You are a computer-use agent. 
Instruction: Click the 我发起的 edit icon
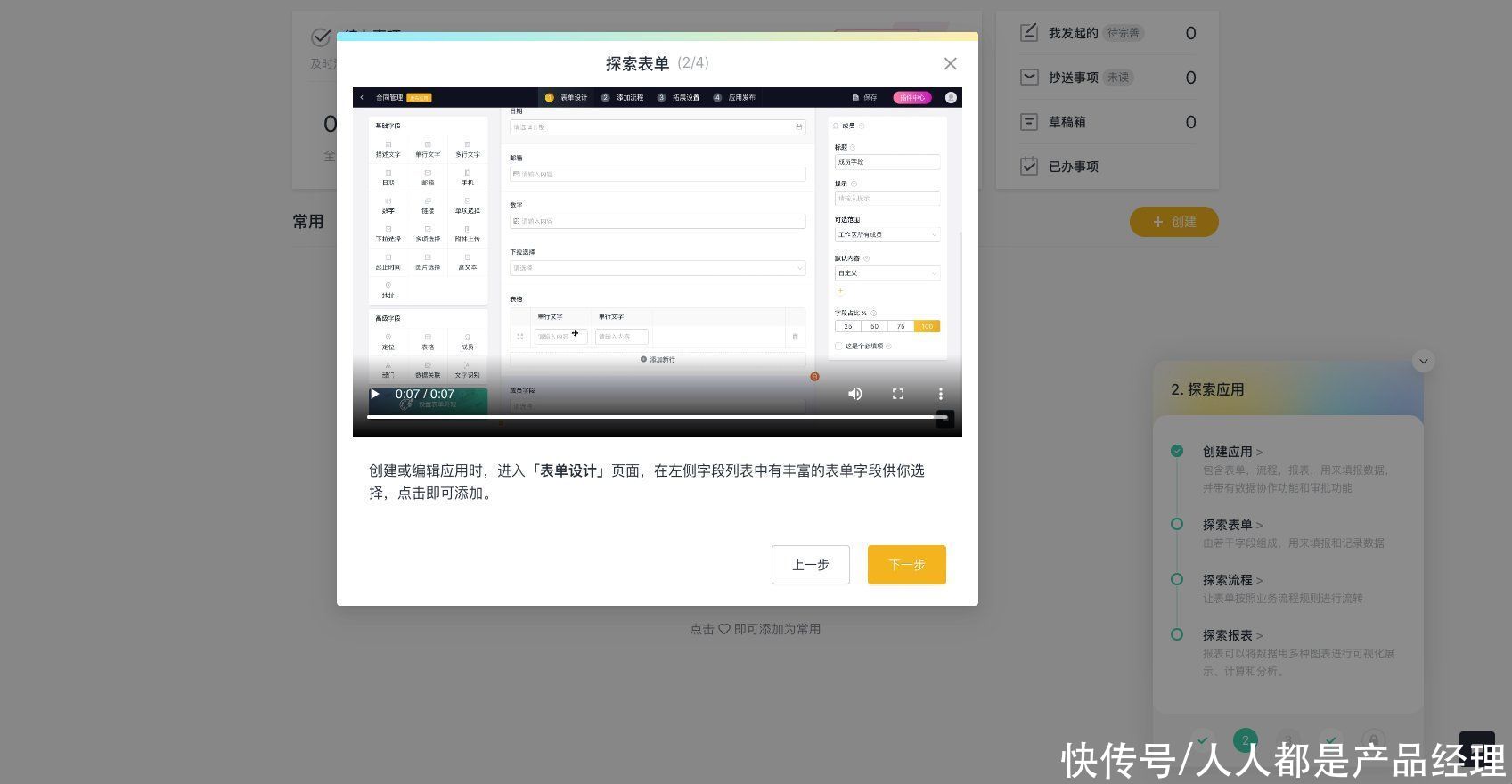[1029, 33]
